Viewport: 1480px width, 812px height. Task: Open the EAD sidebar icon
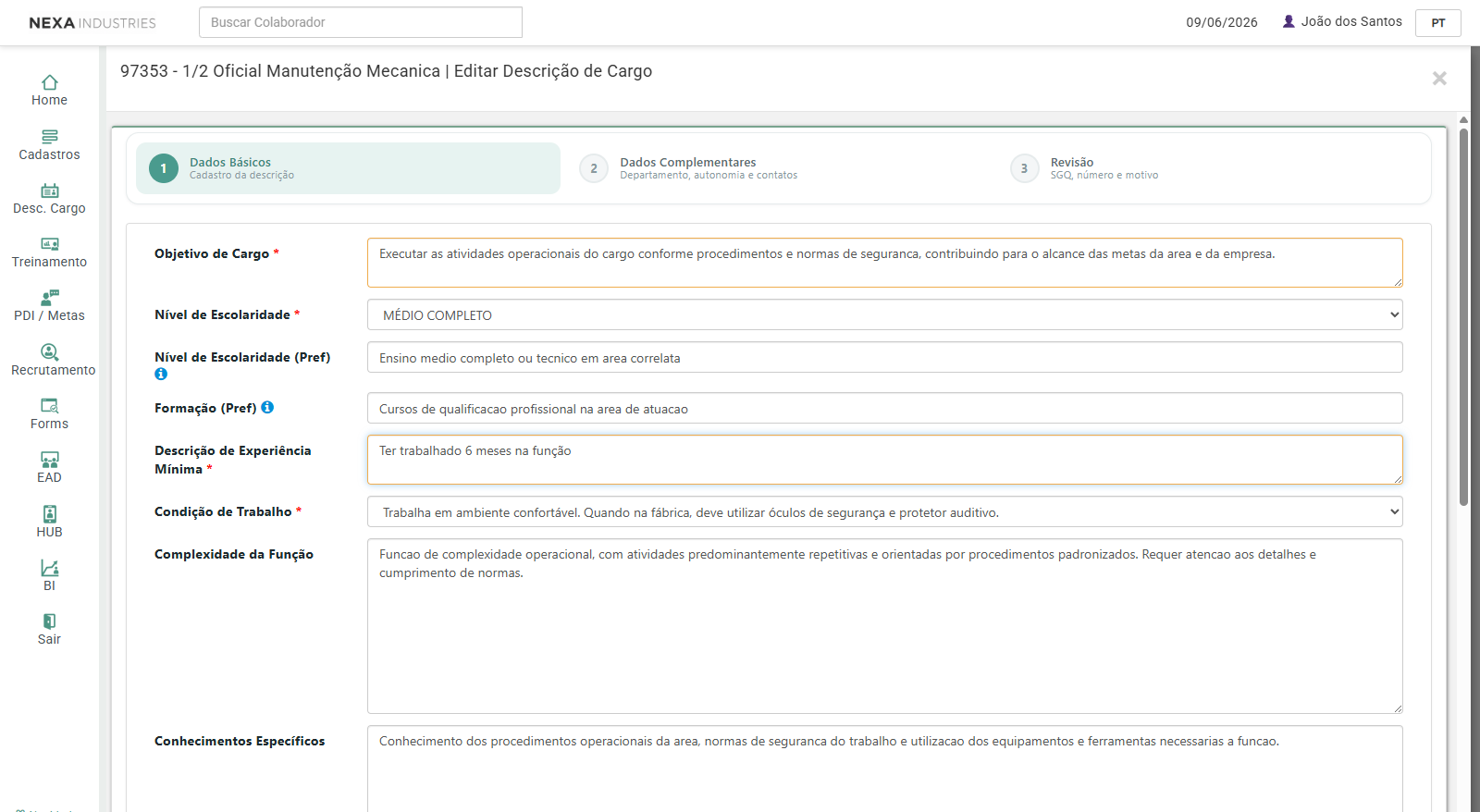point(50,460)
